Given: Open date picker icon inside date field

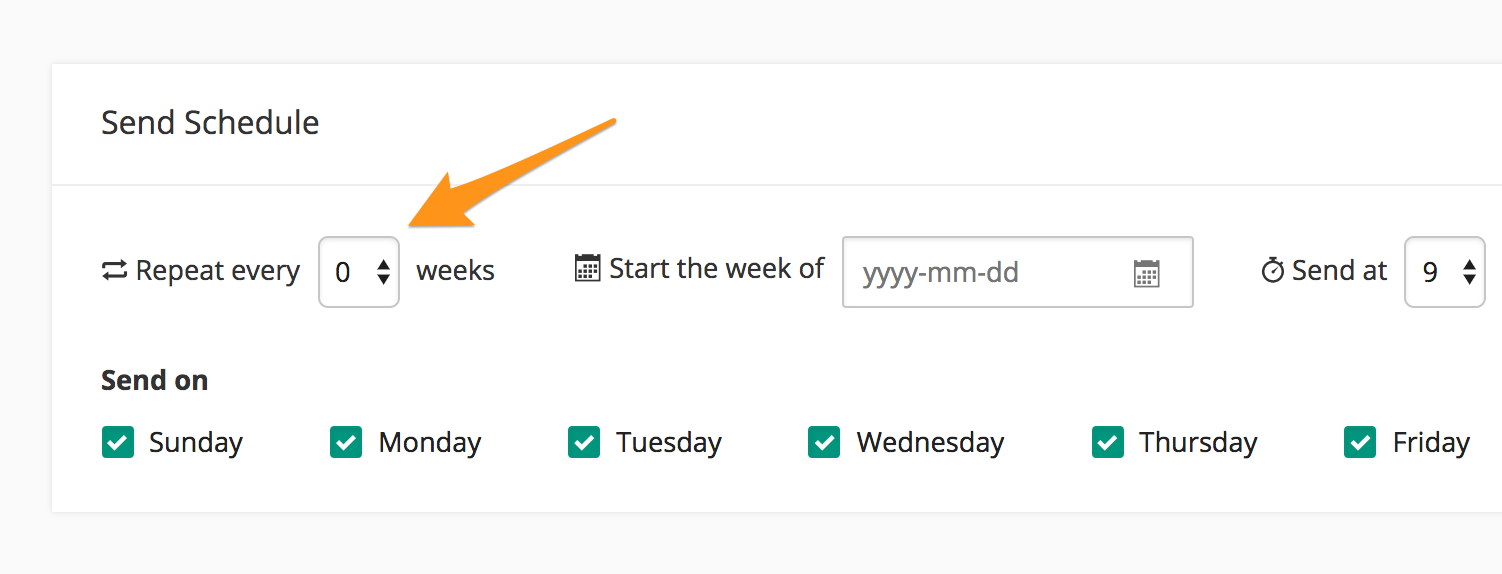Looking at the screenshot, I should point(1146,273).
